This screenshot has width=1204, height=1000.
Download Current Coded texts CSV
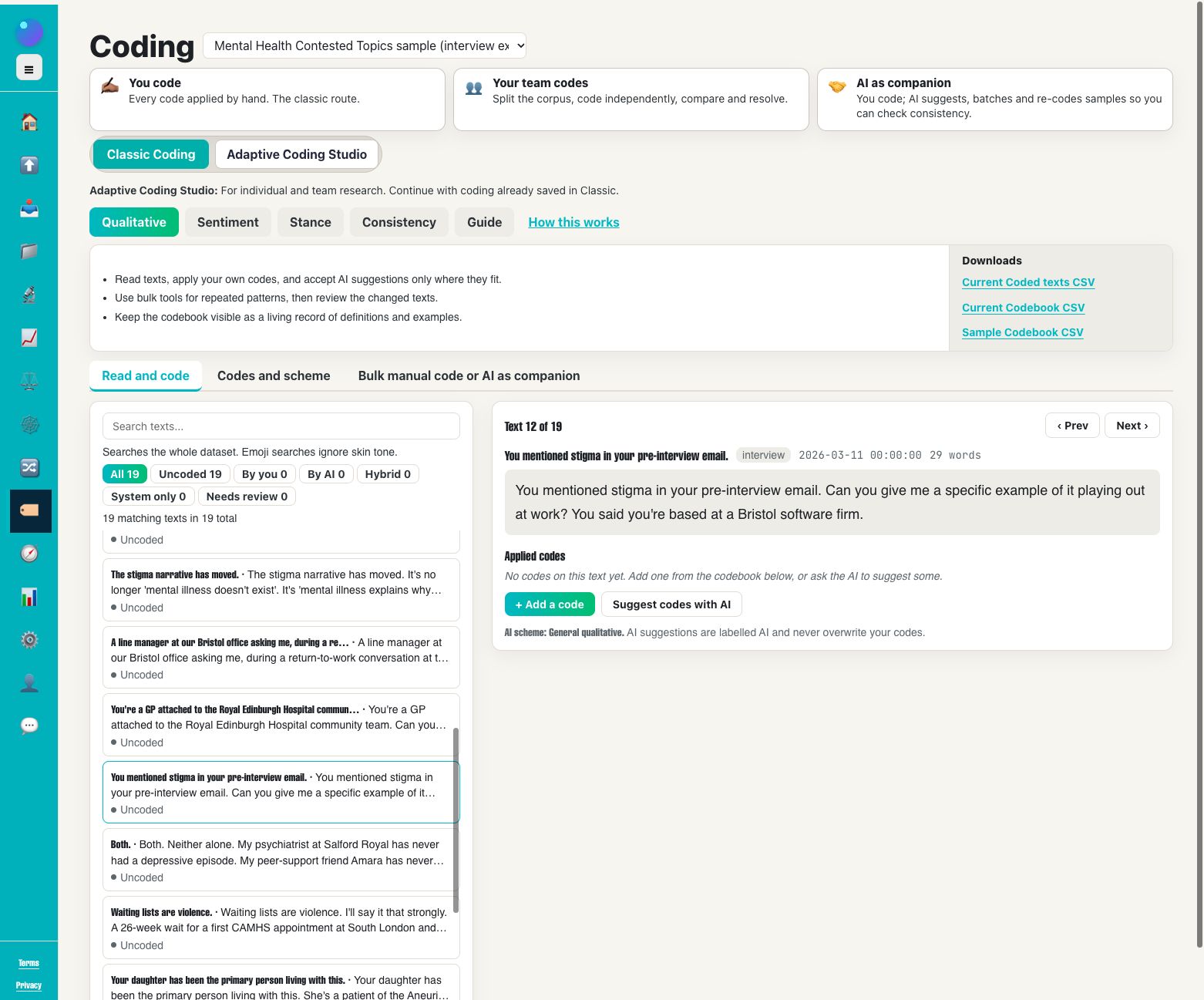[1028, 282]
